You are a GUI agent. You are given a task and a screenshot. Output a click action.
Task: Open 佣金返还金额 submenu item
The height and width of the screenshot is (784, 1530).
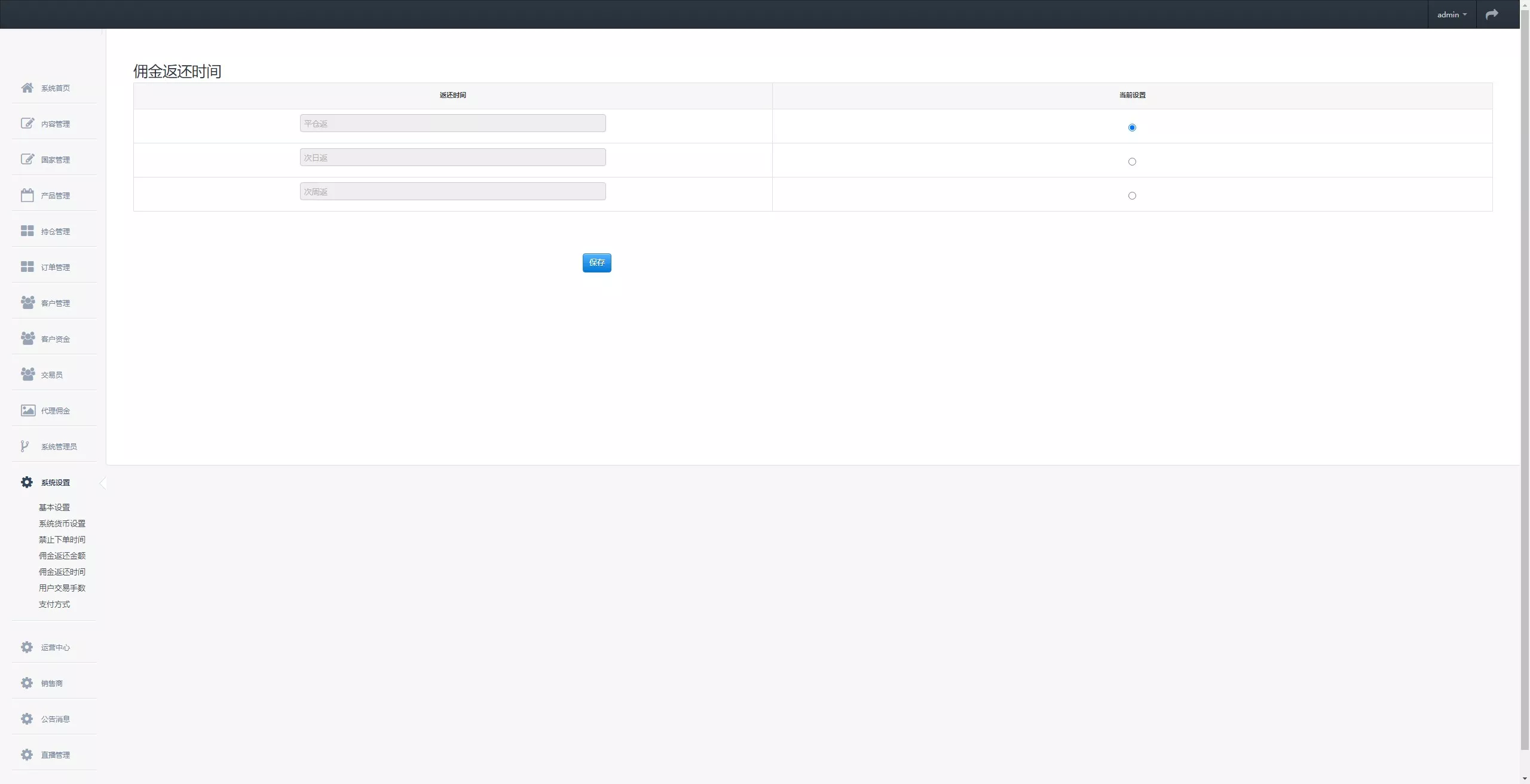[62, 556]
